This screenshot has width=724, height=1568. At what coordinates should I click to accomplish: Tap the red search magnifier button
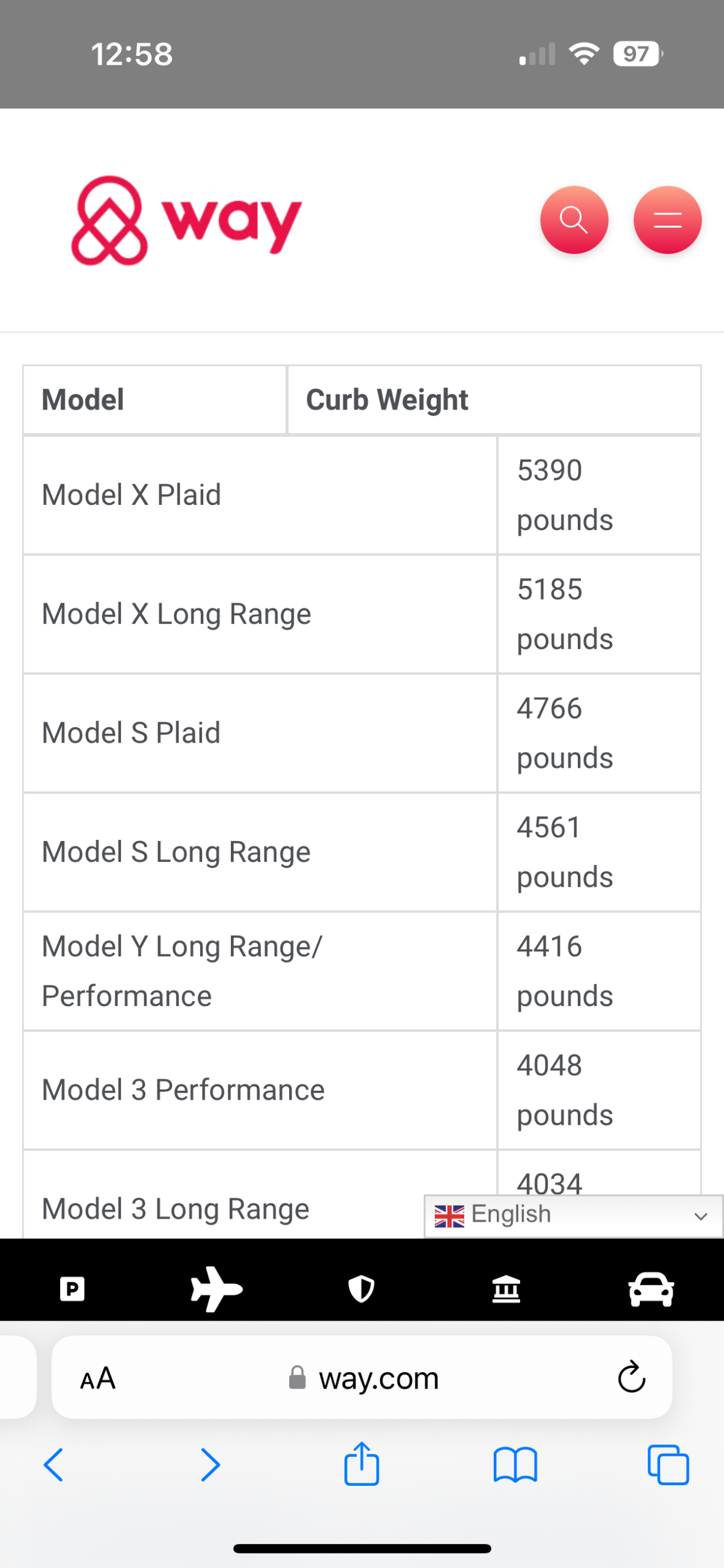pos(573,220)
